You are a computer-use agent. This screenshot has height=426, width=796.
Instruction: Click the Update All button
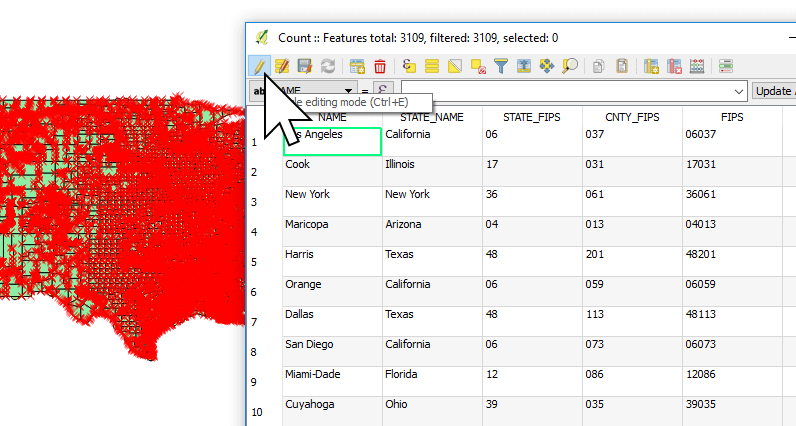(x=774, y=91)
